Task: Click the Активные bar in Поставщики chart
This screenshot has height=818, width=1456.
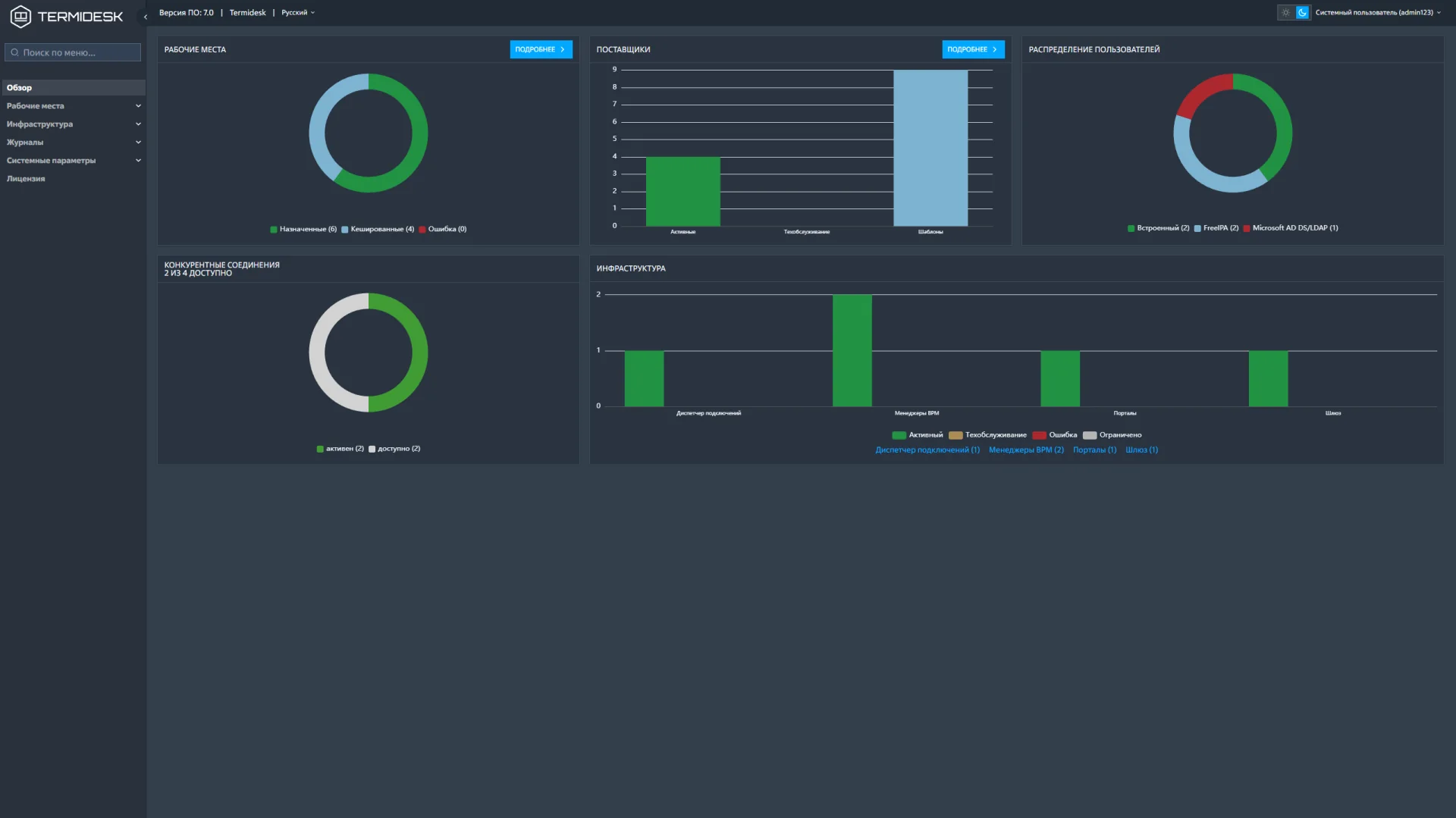Action: tap(682, 191)
